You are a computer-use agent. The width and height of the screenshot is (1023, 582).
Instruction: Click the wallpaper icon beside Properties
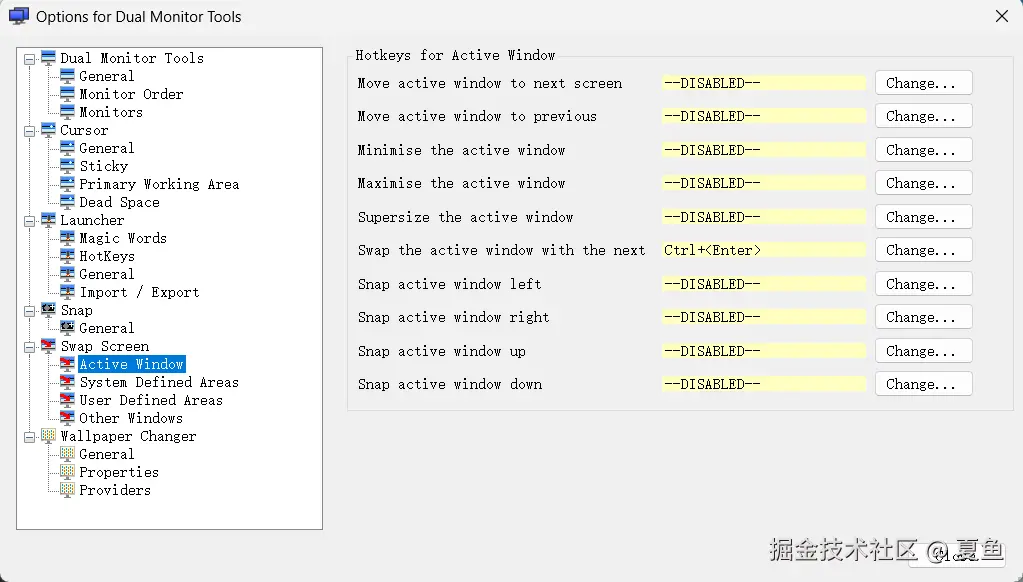(x=68, y=472)
